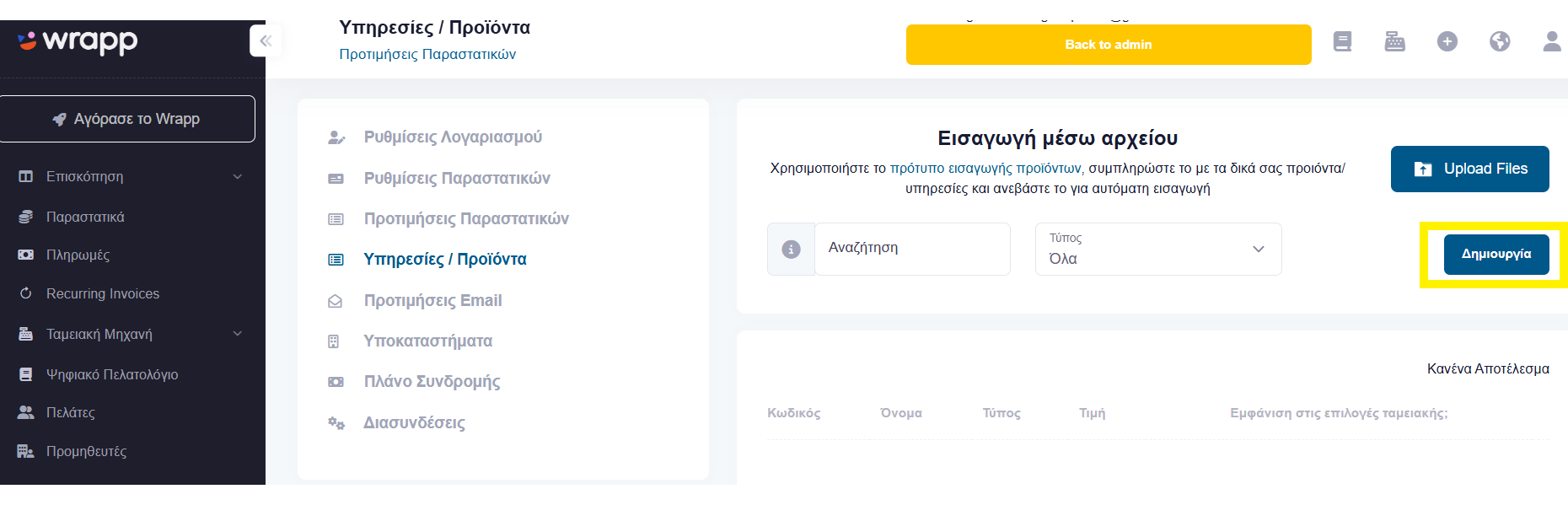The image size is (1568, 505).
Task: Open the Τύπος dropdown showing Όλα
Action: (x=1158, y=249)
